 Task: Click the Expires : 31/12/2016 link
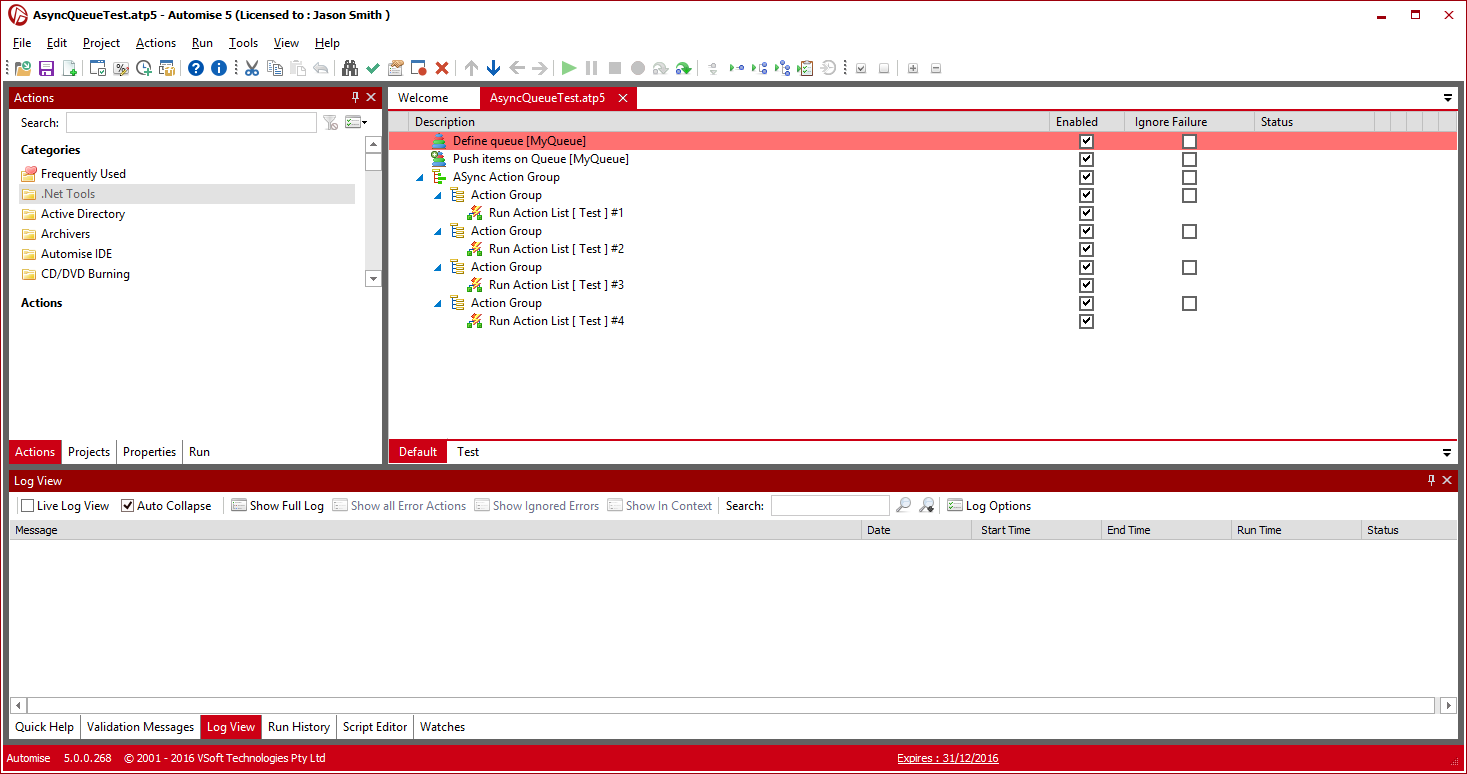coord(948,758)
